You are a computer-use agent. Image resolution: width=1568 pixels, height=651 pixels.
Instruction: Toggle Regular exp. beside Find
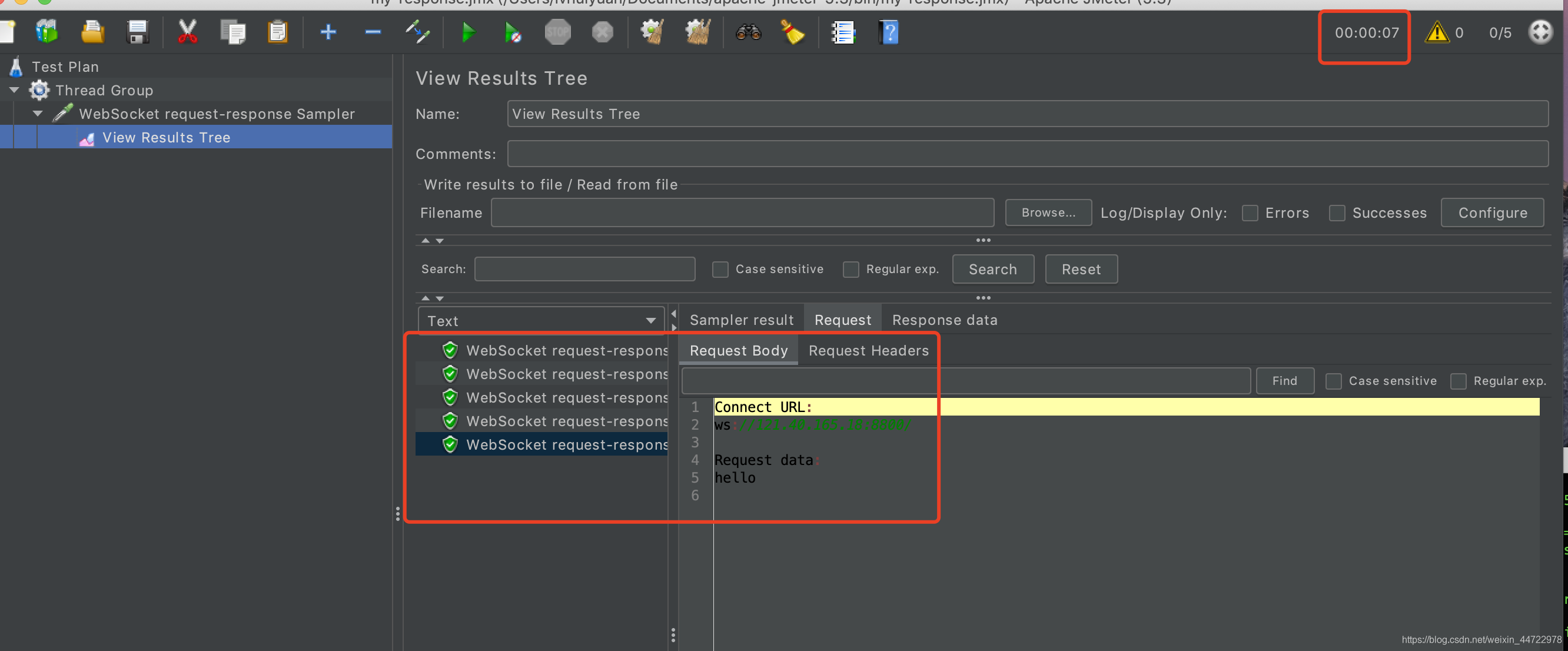click(x=1458, y=381)
